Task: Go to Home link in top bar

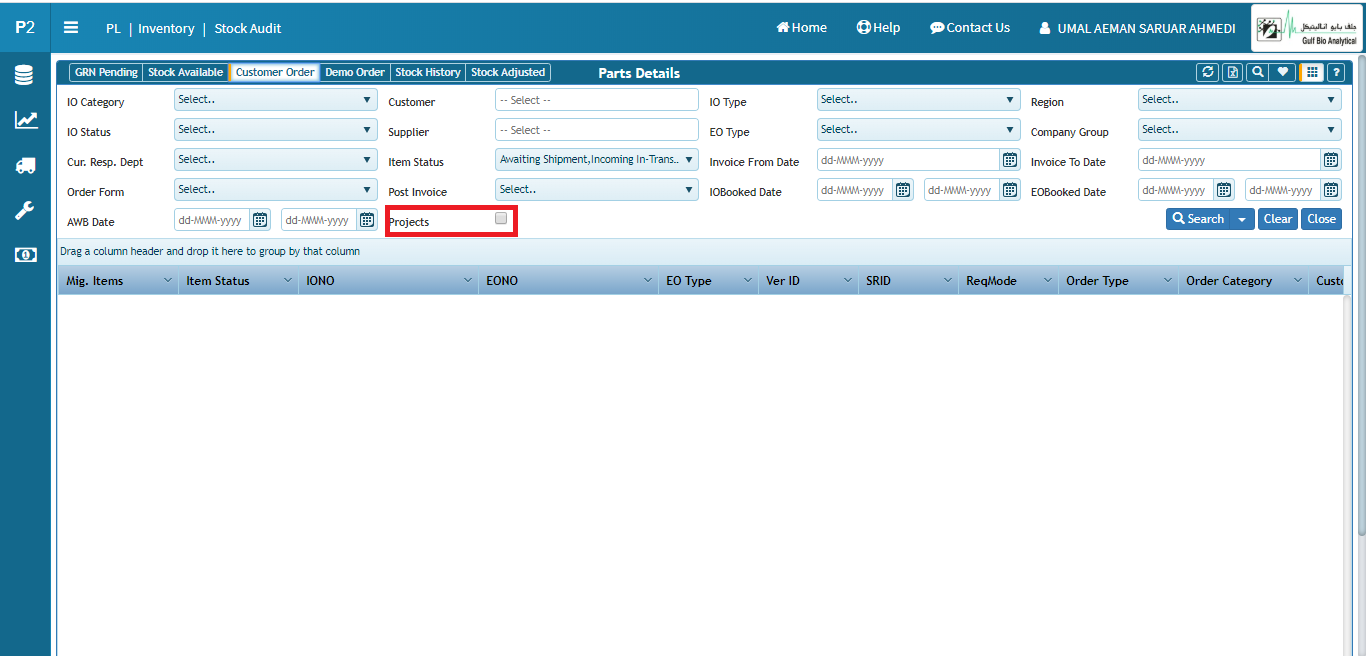Action: pyautogui.click(x=802, y=28)
